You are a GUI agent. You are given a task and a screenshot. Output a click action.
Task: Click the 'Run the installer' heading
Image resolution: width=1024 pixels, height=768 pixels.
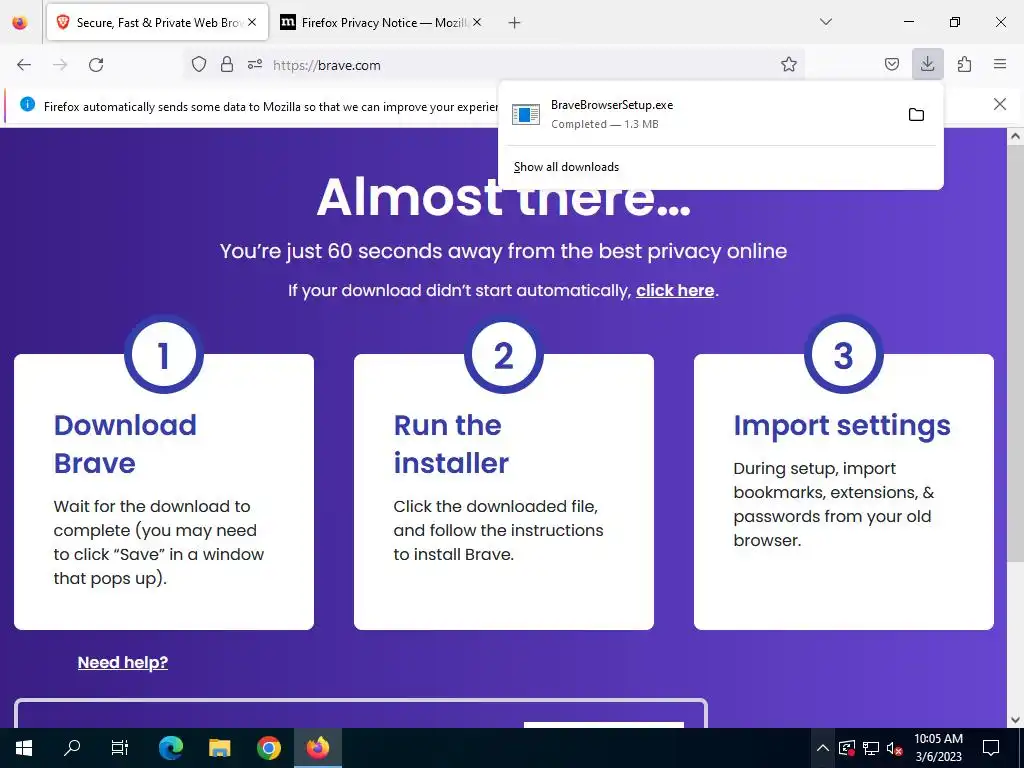[451, 444]
